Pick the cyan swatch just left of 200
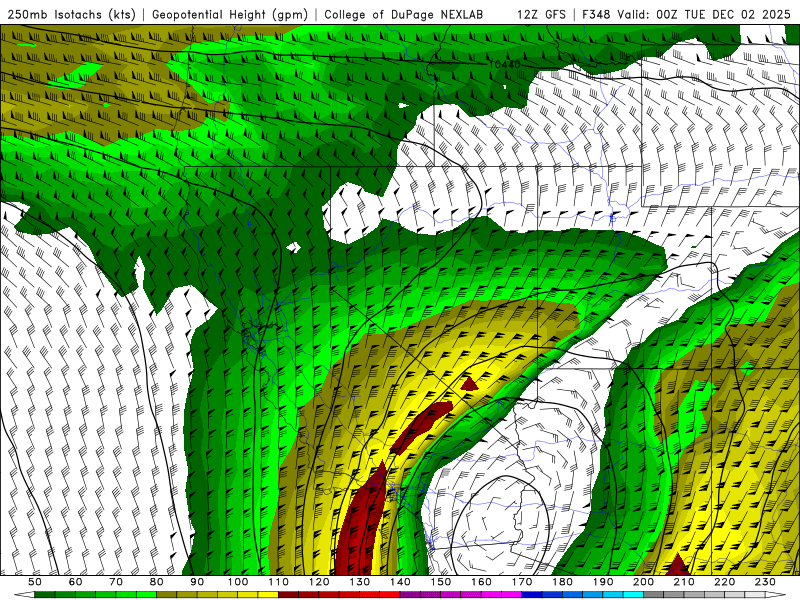 click(x=633, y=594)
